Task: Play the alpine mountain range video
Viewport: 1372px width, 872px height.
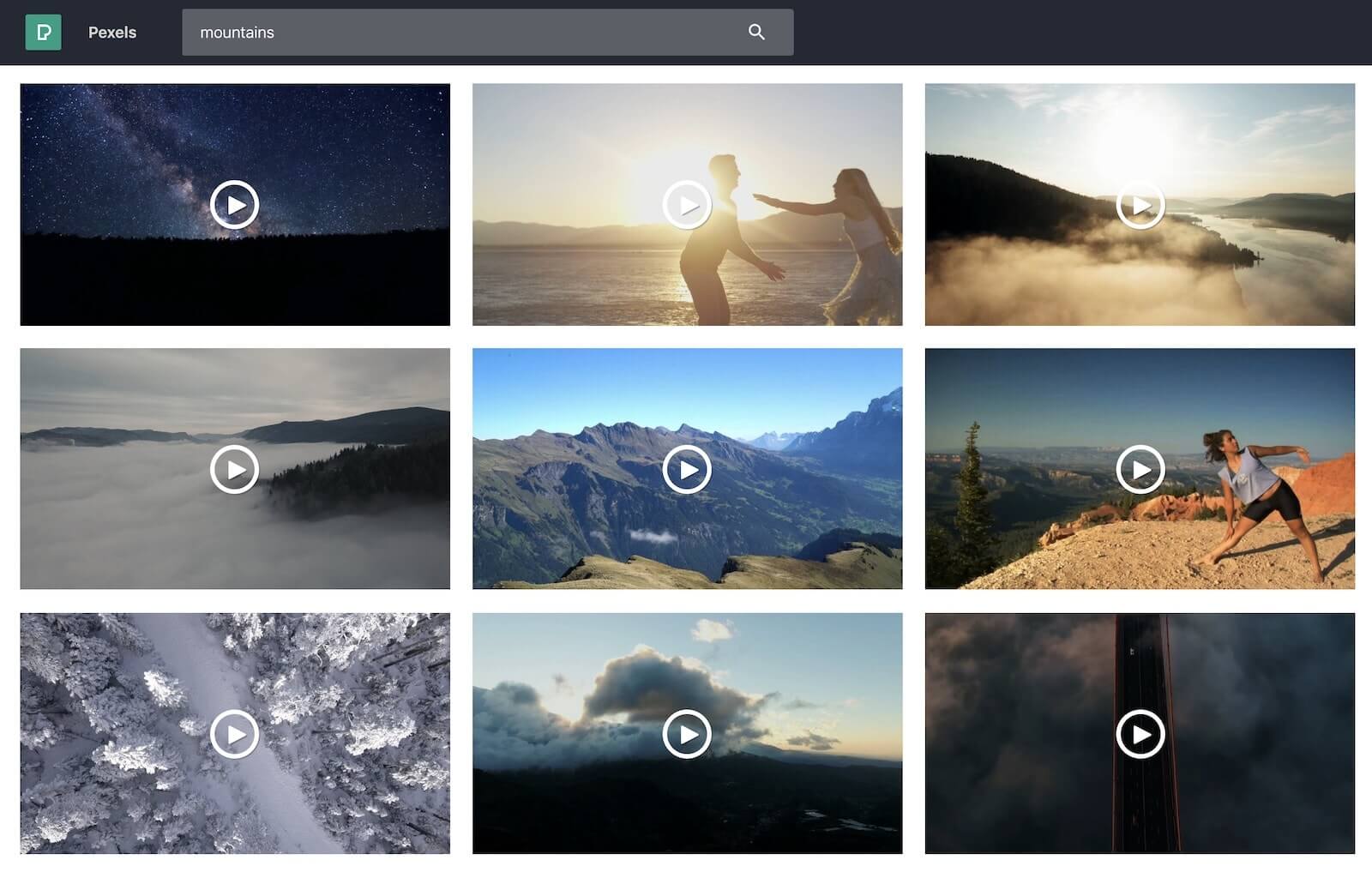Action: coord(686,469)
